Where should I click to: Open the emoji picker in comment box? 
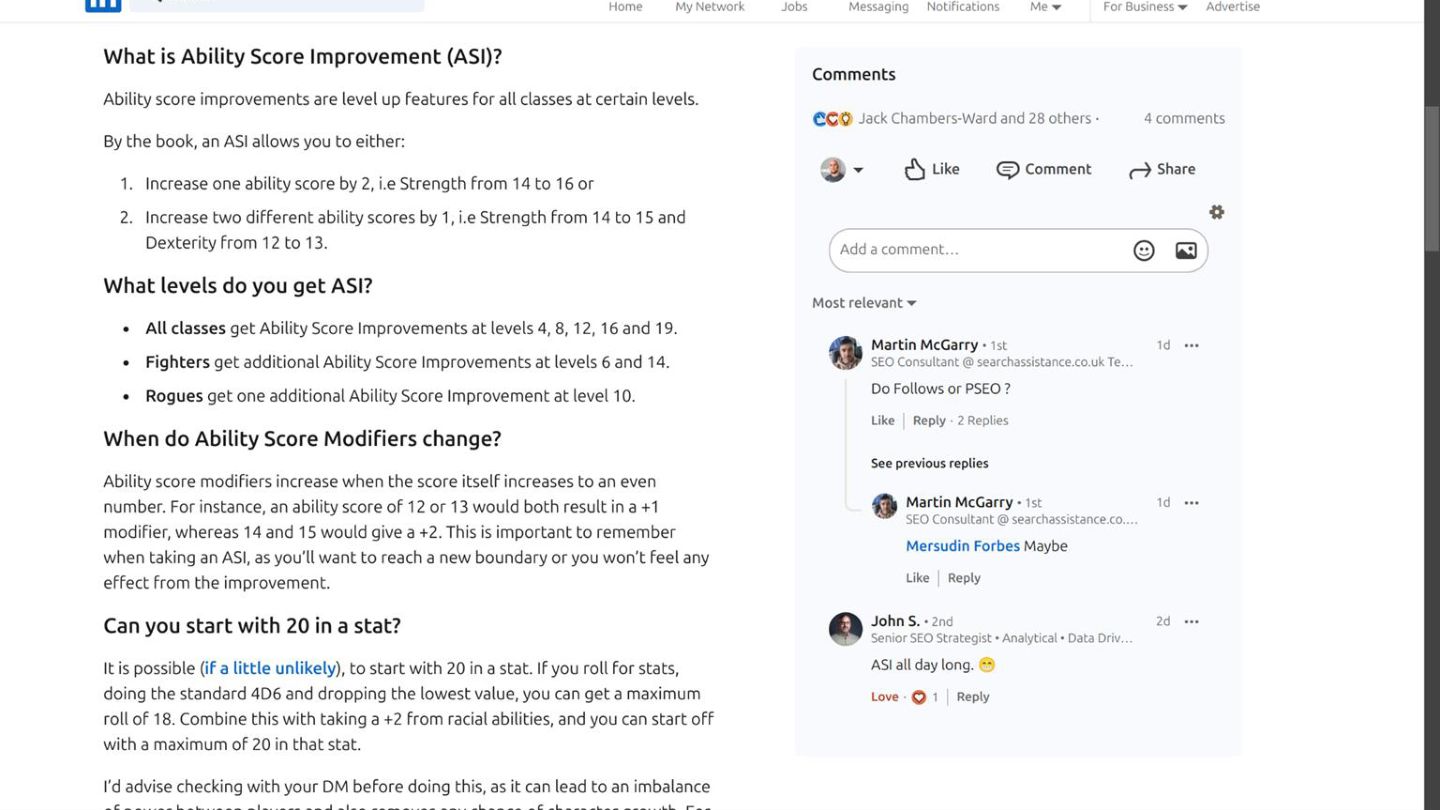pos(1144,251)
